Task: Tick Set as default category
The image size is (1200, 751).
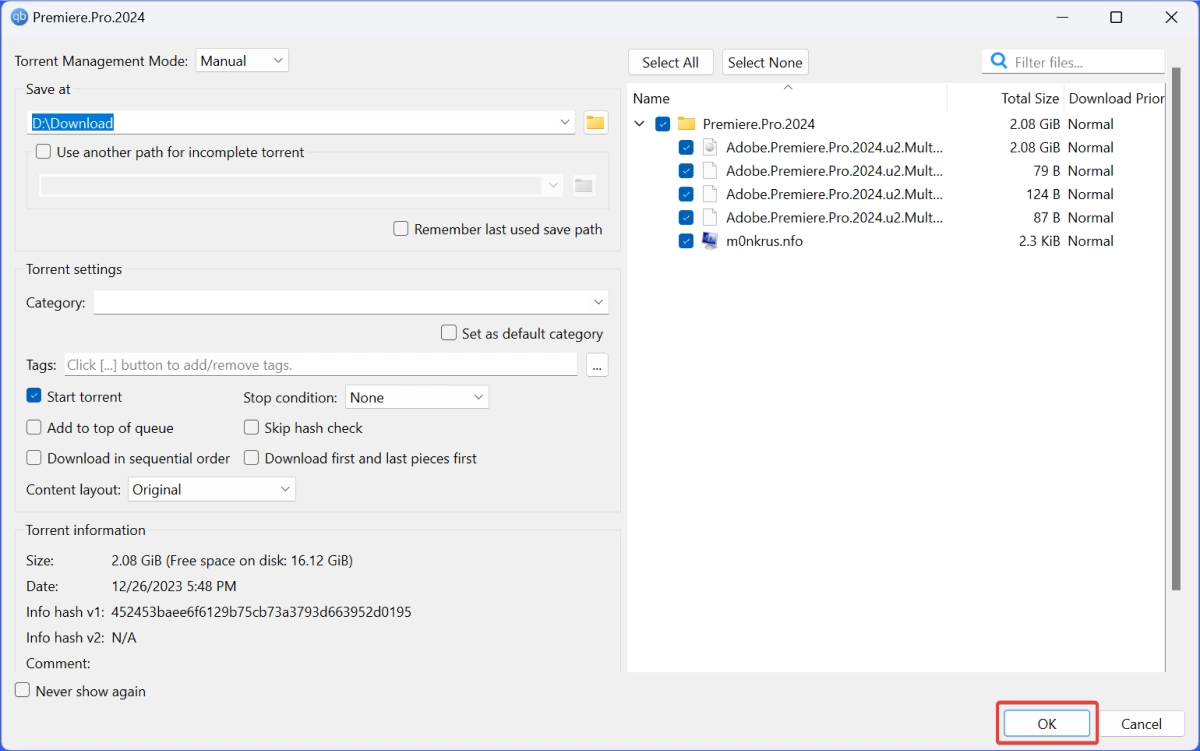Action: [449, 333]
